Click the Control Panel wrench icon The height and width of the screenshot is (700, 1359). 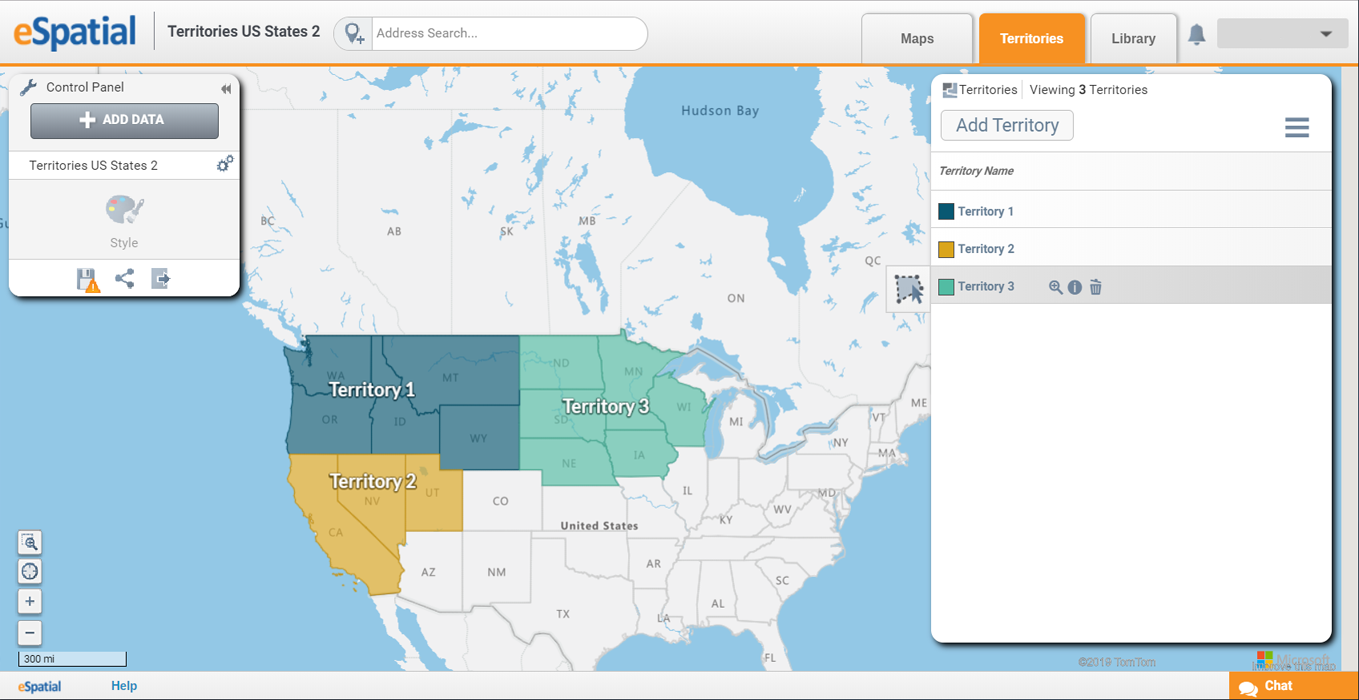[x=28, y=88]
